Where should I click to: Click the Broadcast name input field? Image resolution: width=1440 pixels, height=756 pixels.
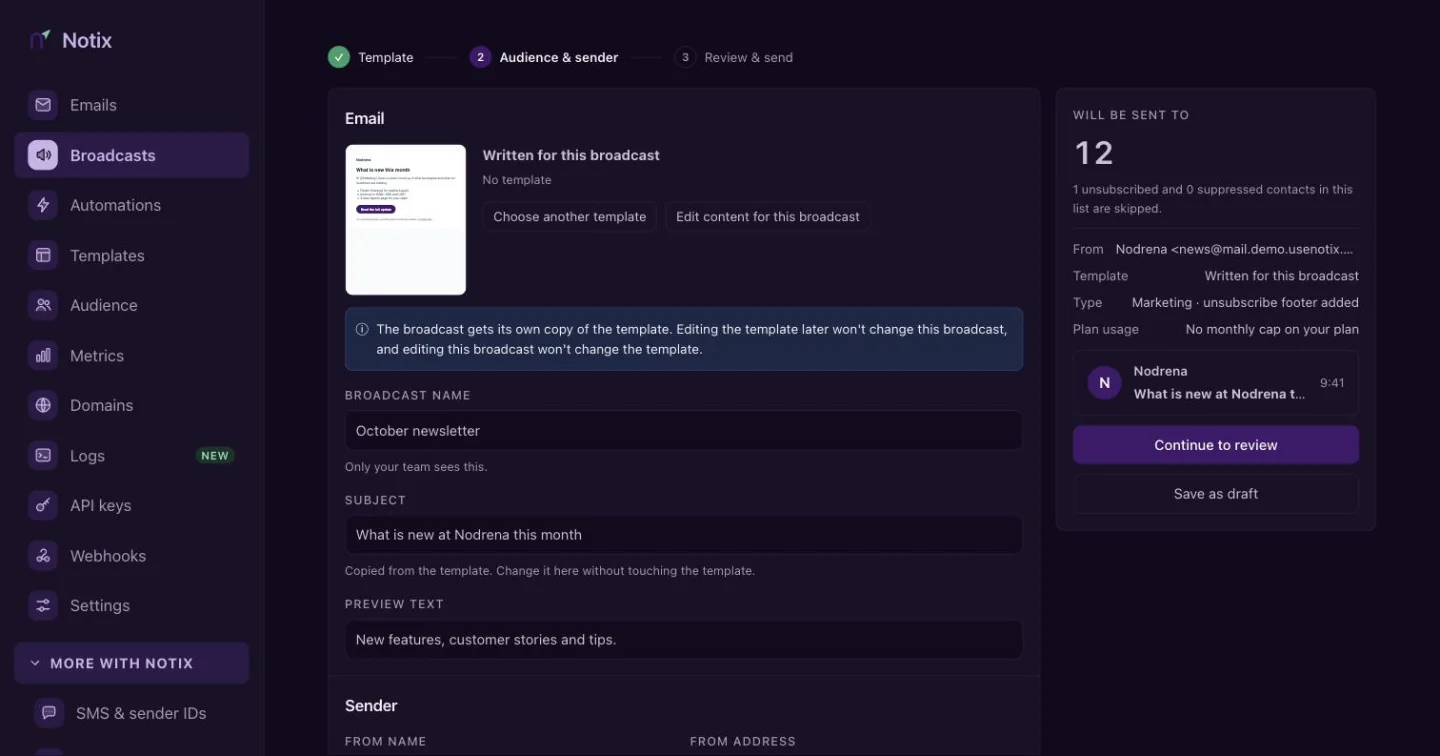tap(684, 431)
